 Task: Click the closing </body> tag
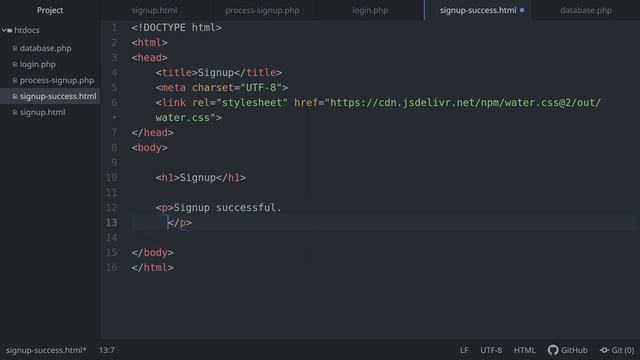pyautogui.click(x=152, y=253)
